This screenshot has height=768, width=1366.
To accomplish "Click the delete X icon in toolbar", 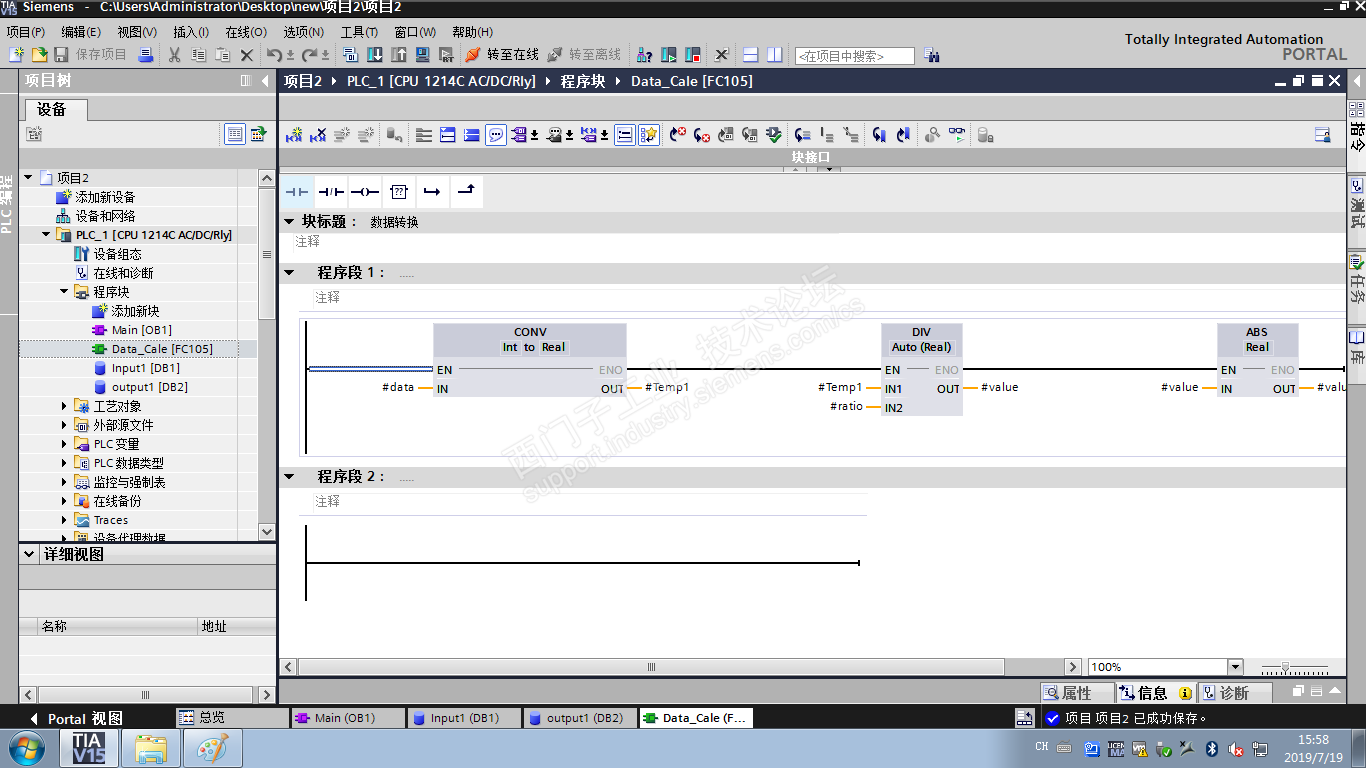I will coord(247,54).
